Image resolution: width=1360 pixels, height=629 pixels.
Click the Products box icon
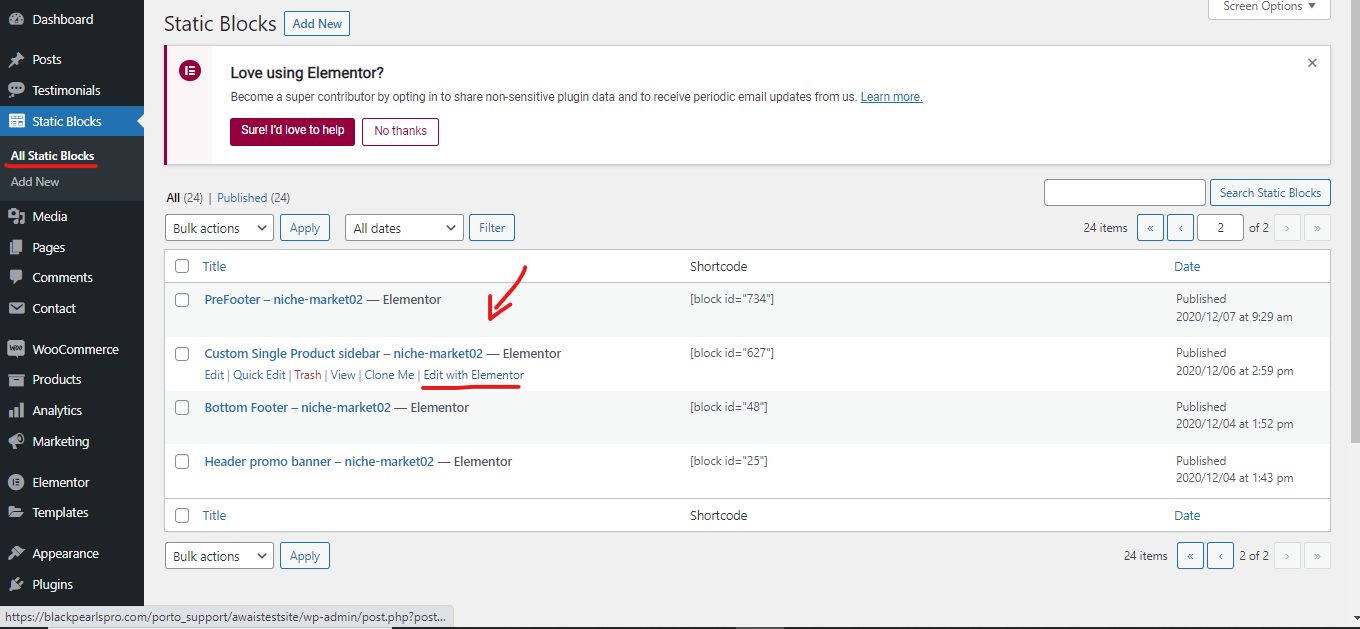click(16, 379)
